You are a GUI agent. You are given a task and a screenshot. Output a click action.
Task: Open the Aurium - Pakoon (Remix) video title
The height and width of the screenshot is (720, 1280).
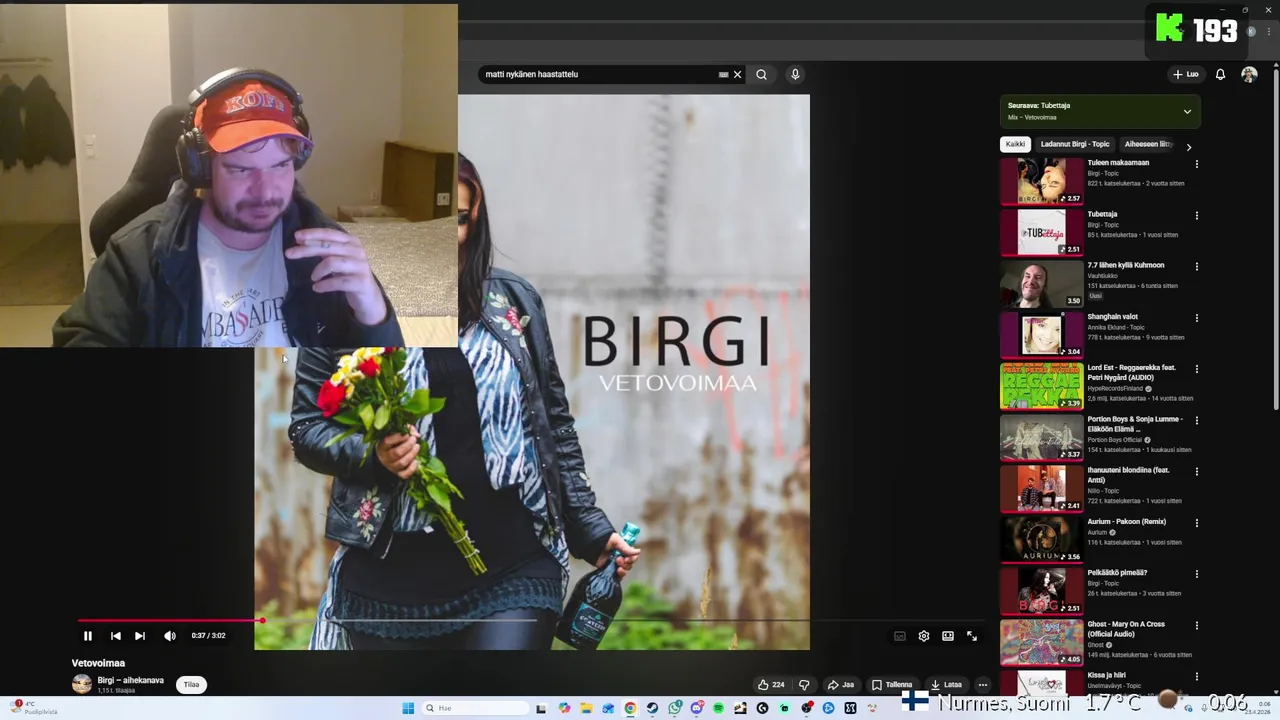coord(1127,521)
